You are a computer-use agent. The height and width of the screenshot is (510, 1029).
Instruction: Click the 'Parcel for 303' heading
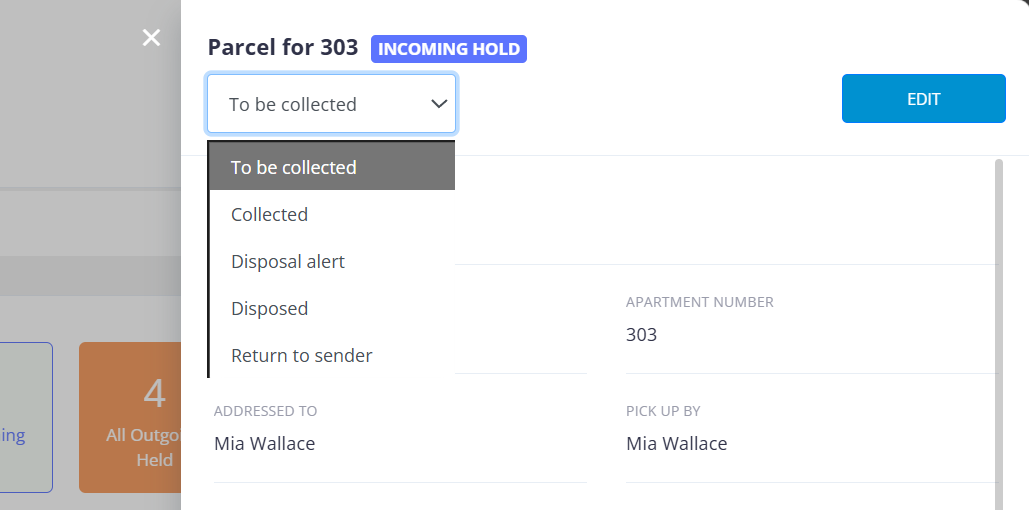tap(283, 48)
